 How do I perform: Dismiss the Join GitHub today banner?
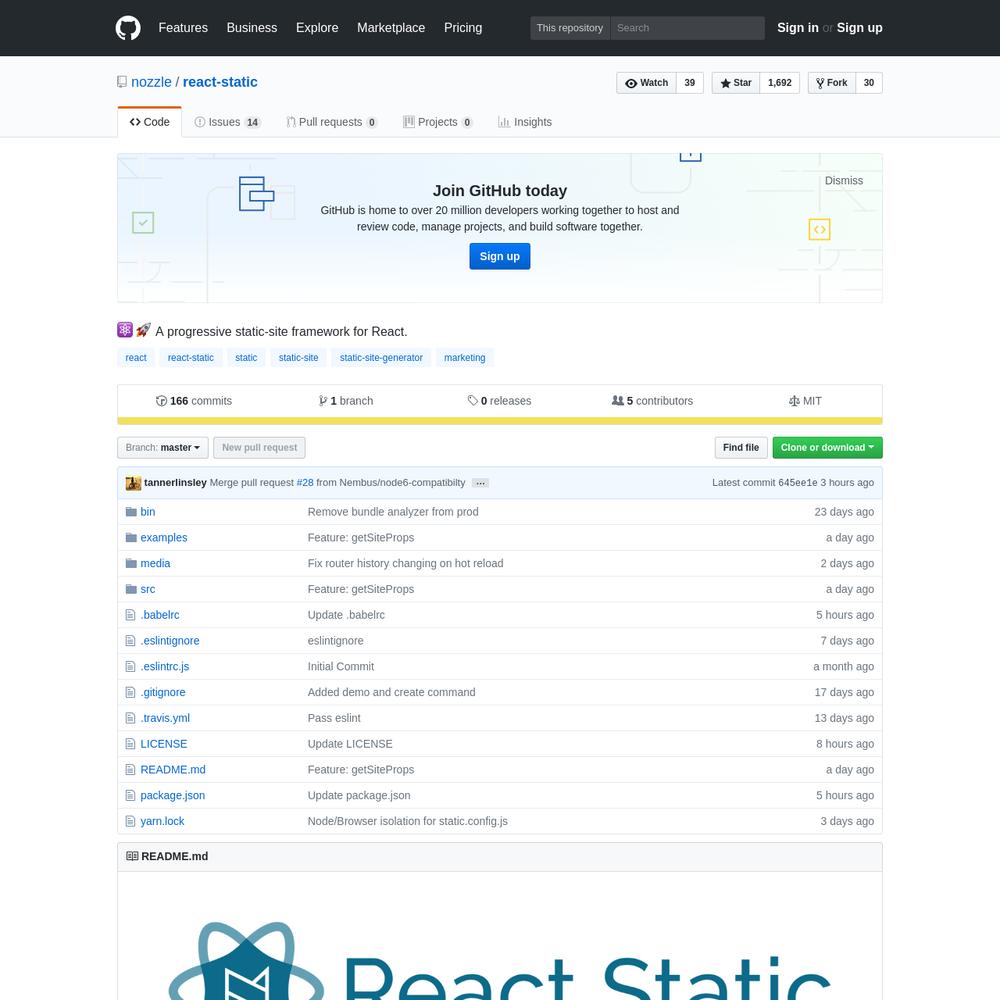point(844,180)
